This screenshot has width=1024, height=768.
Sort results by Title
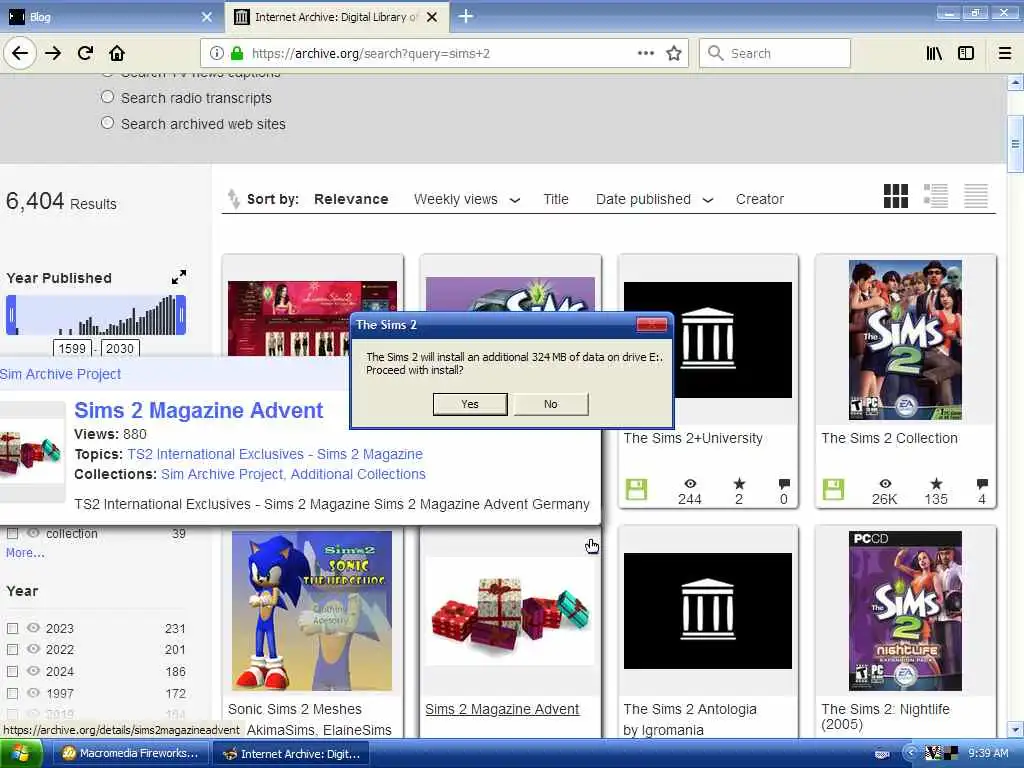pos(556,199)
